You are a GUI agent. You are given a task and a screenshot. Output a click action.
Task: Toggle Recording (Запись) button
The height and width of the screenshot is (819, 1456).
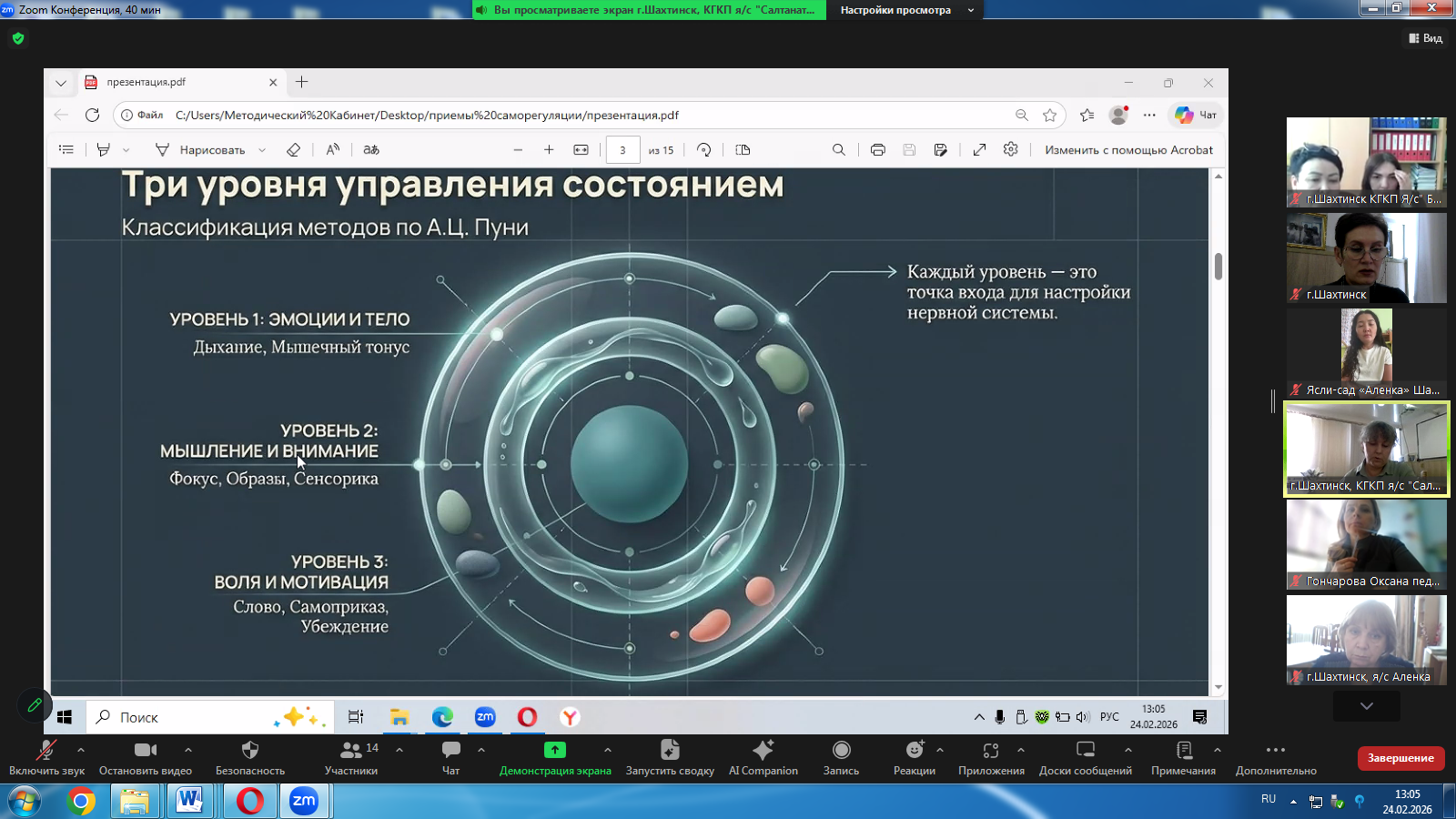pos(841,757)
